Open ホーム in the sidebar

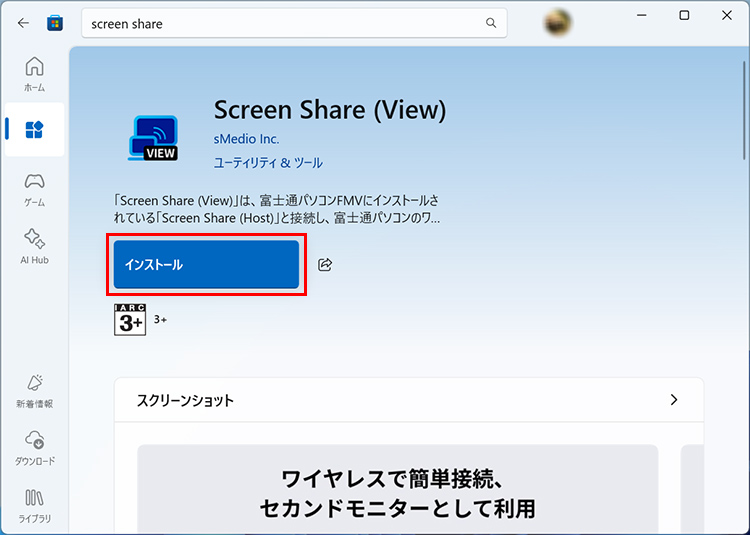[x=34, y=74]
